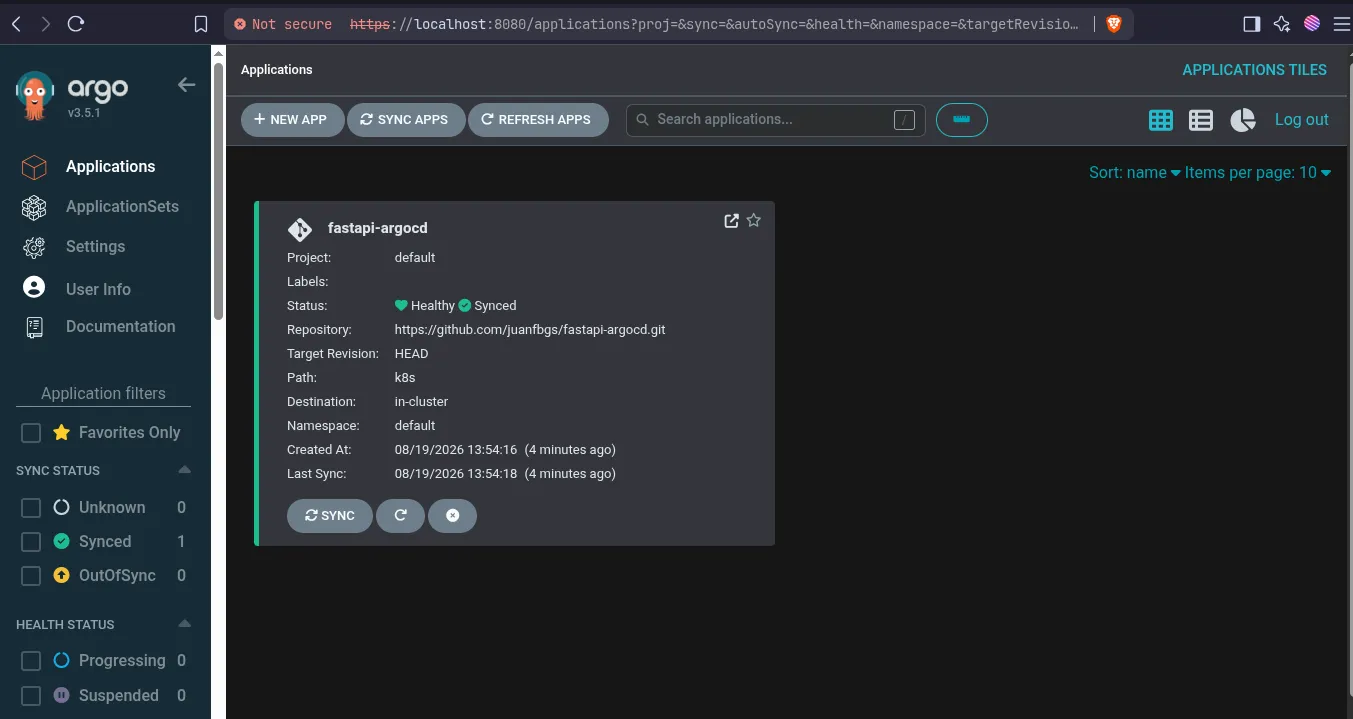This screenshot has height=719, width=1353.
Task: Open the browser hamburger menu
Action: click(1341, 24)
